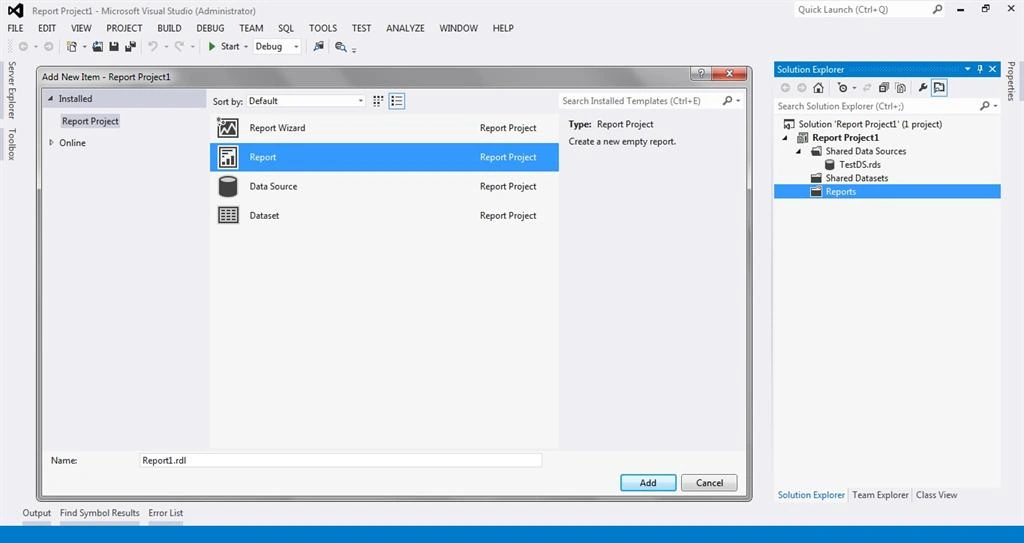Screen dimensions: 1024x543
Task: Click the Find in Files toolbar icon
Action: 340,46
